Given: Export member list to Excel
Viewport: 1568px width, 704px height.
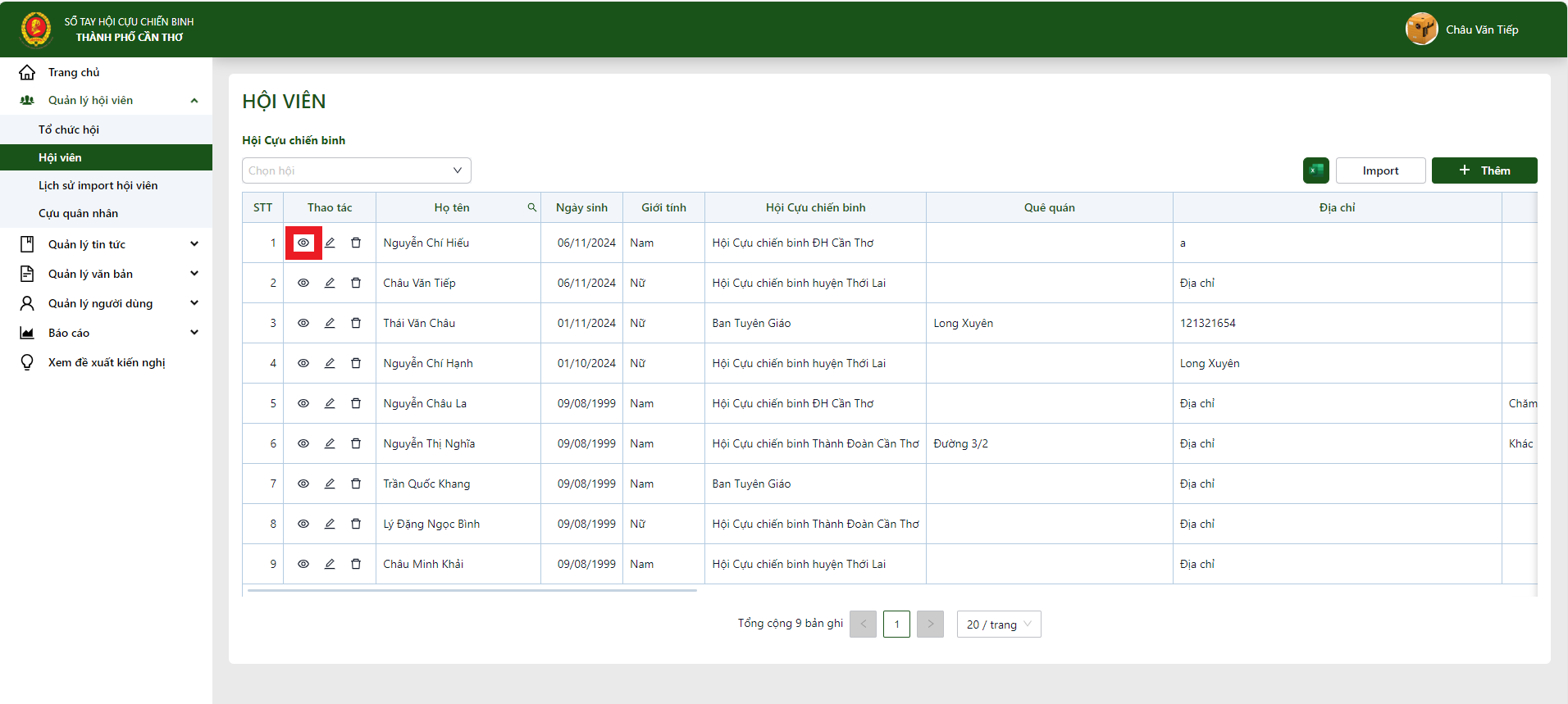Looking at the screenshot, I should (1316, 170).
